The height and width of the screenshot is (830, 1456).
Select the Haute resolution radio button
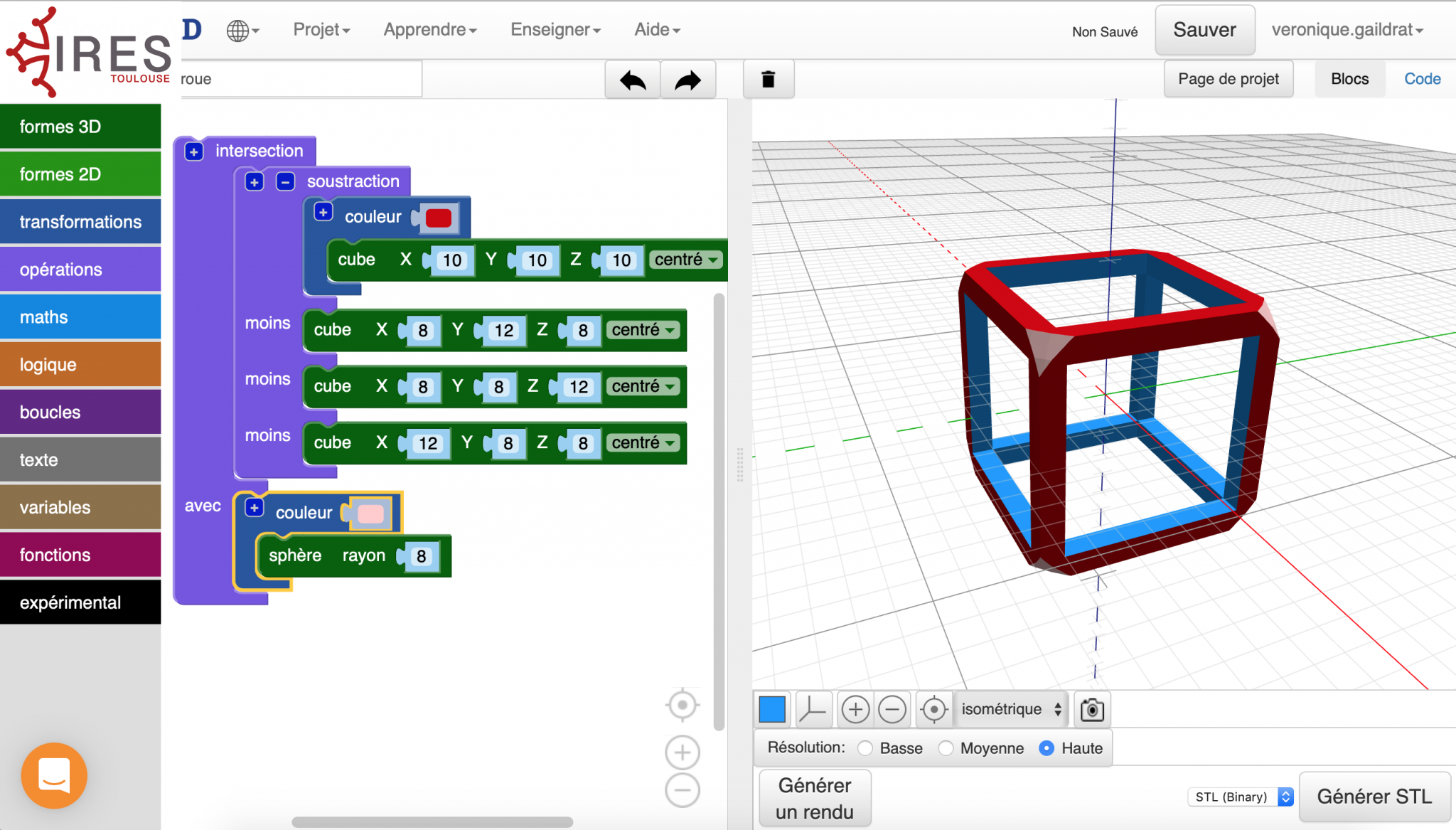pyautogui.click(x=1046, y=748)
